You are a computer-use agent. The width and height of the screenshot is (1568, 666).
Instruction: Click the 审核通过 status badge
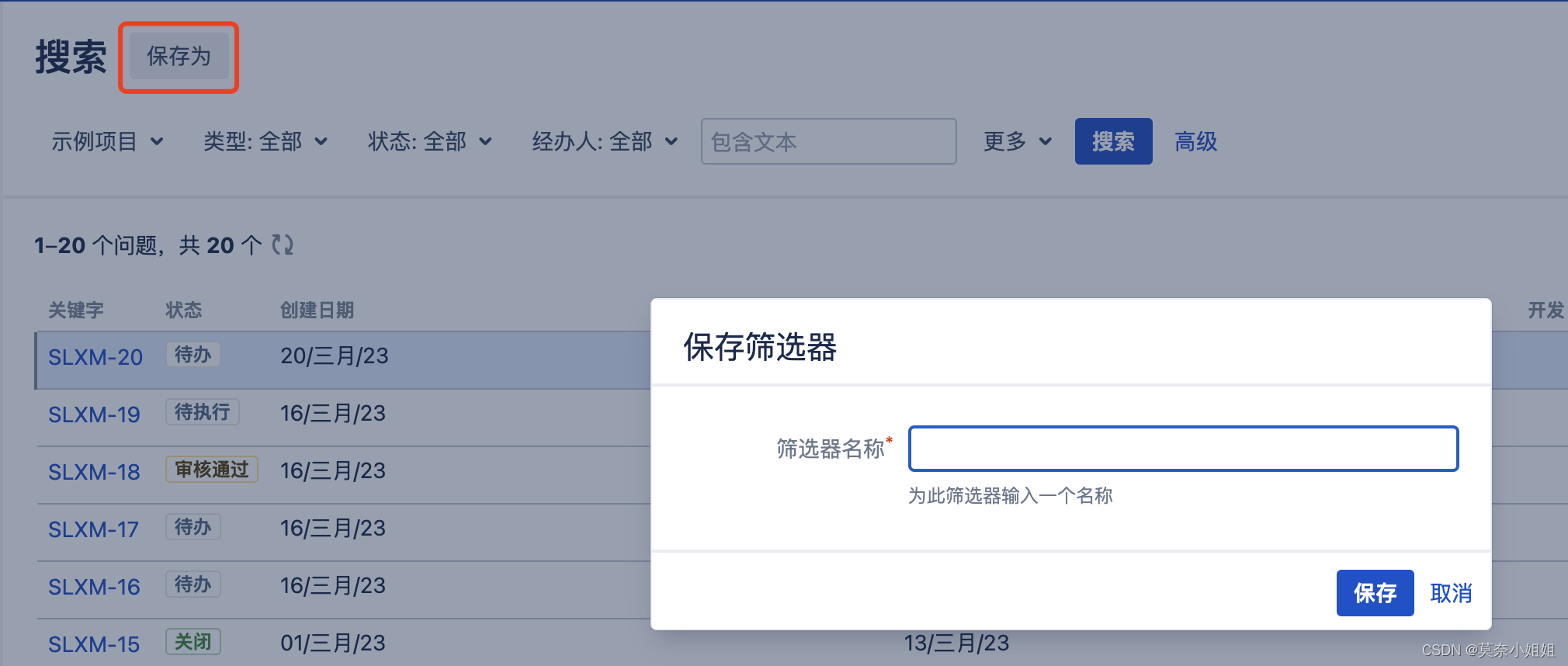coord(211,470)
